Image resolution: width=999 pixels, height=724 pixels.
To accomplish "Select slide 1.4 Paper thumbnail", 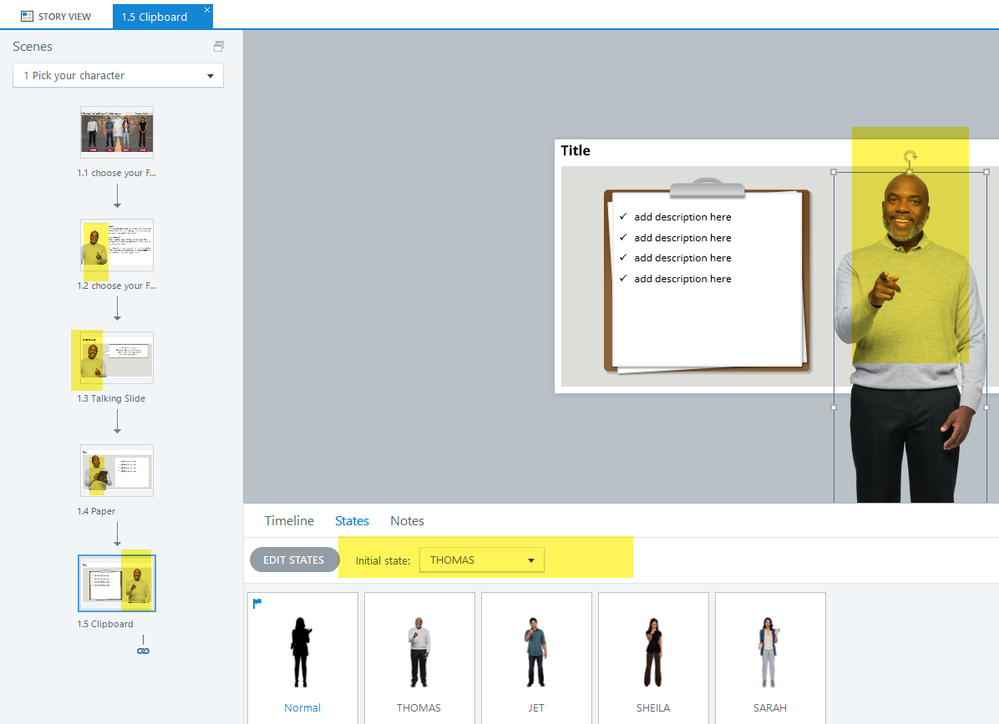I will [x=117, y=470].
